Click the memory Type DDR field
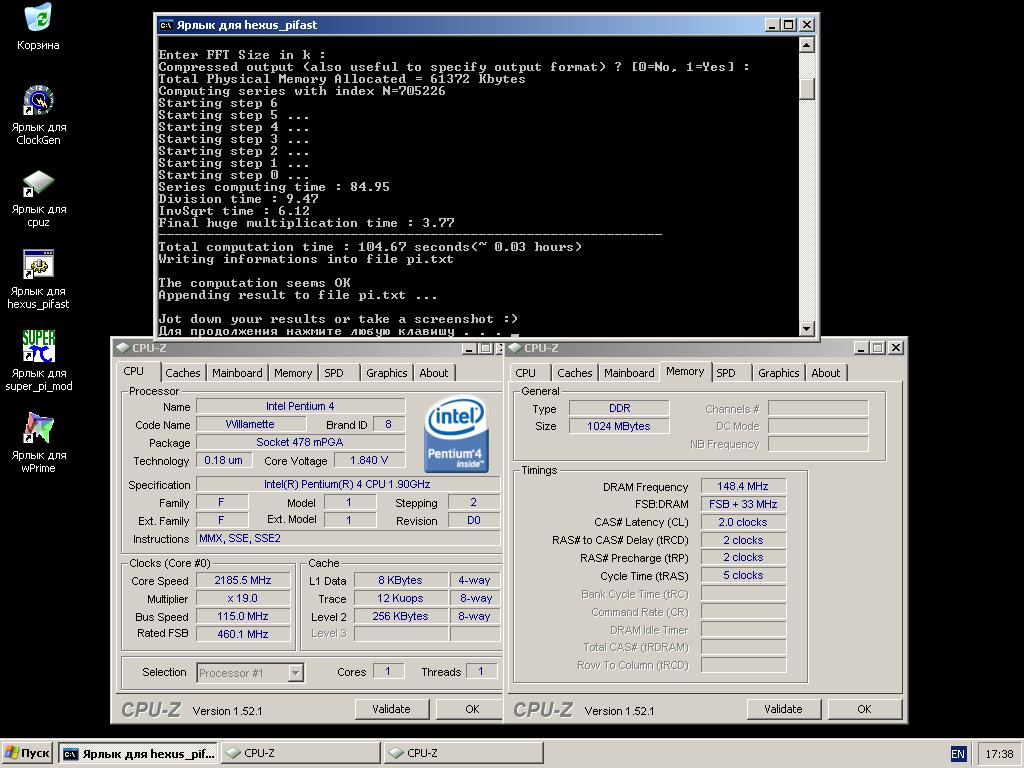Screen dimensions: 1024x768 619,408
